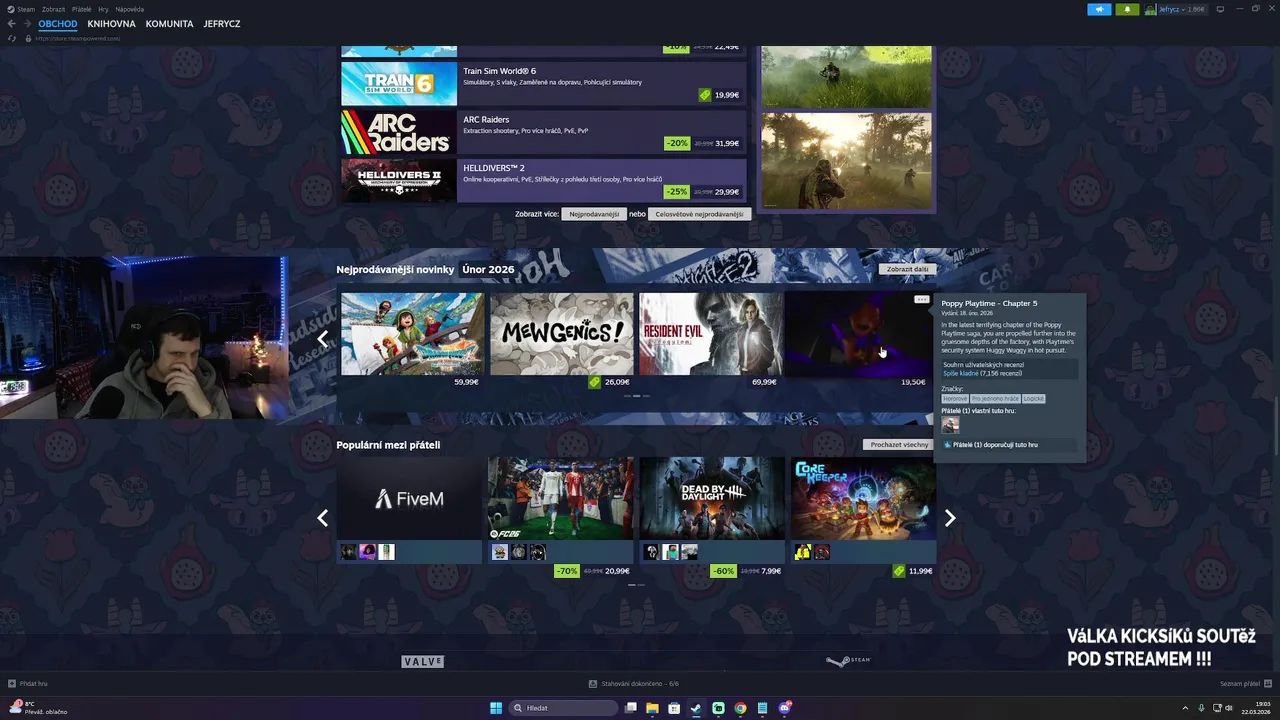The width and height of the screenshot is (1280, 720).
Task: Click the first friend avatar under FiveM
Action: pos(349,552)
